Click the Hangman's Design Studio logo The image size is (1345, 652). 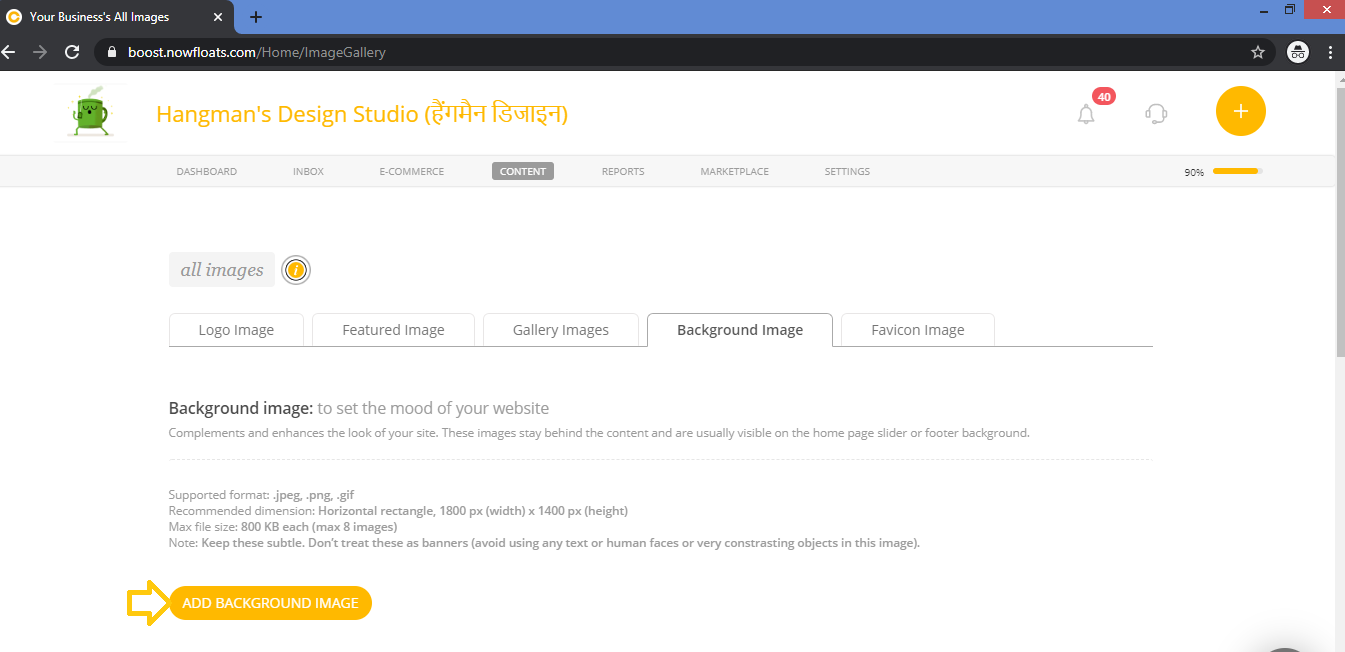point(91,112)
